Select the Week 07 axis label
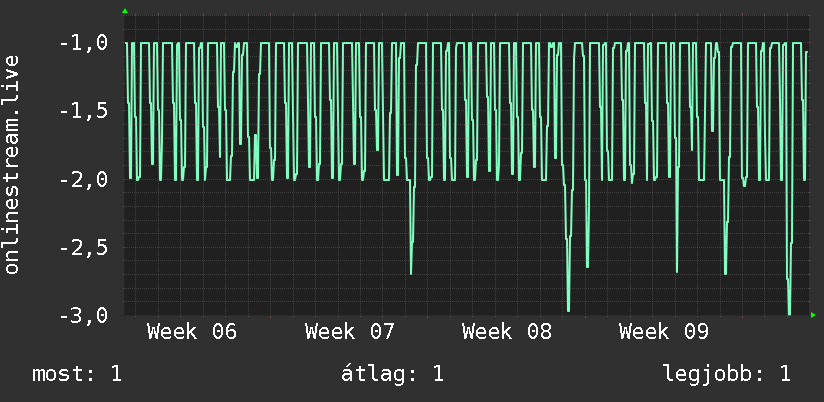Viewport: 824px width, 402px height. click(x=349, y=332)
